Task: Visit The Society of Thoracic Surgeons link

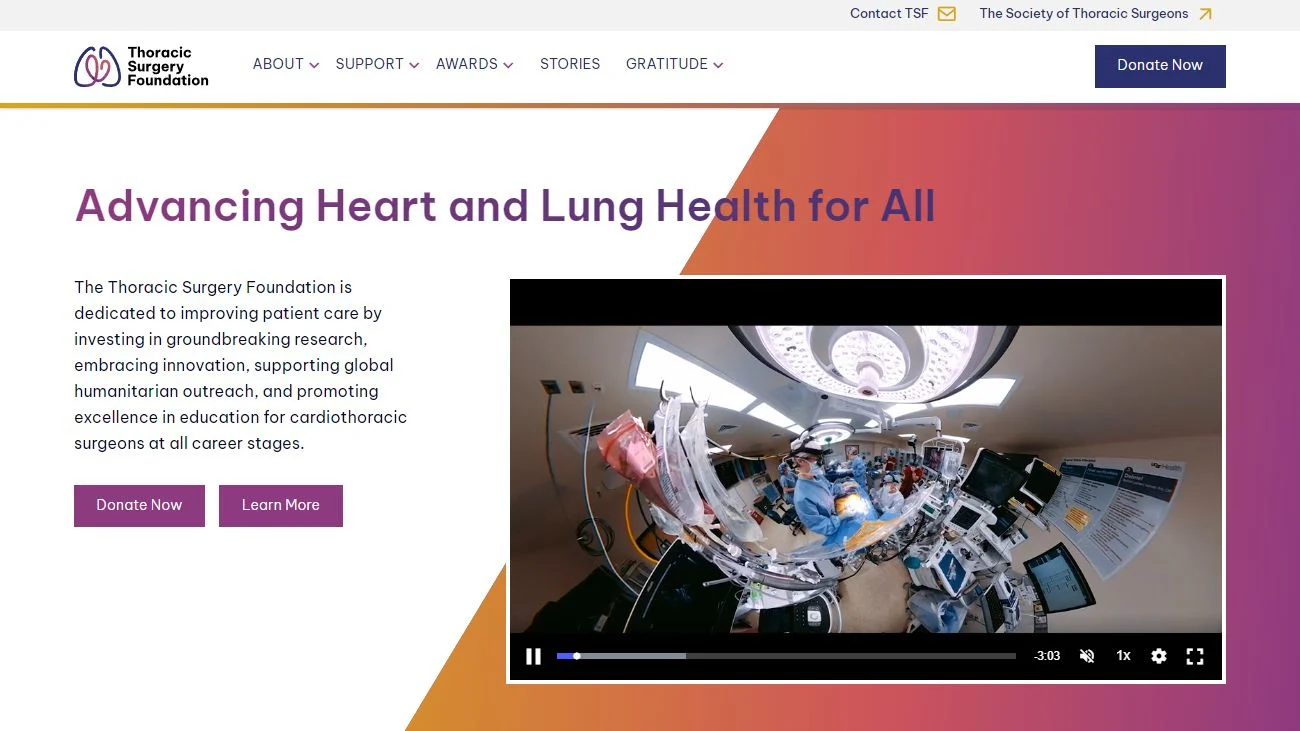Action: pyautogui.click(x=1084, y=14)
